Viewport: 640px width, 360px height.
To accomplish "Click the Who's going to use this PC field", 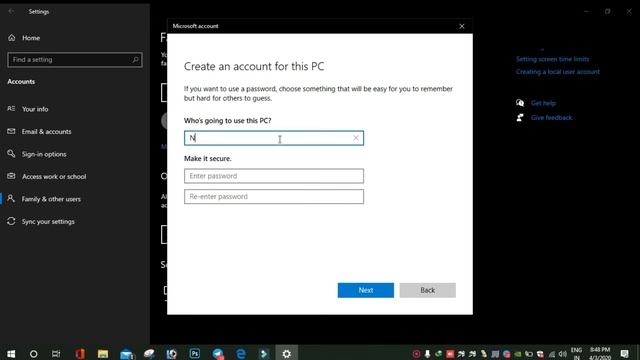I will point(274,138).
